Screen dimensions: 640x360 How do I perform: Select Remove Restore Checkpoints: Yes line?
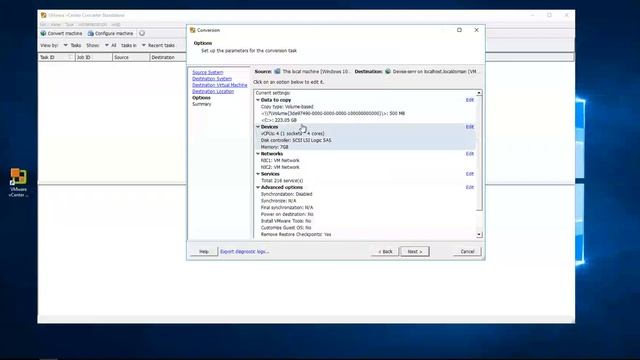[296, 234]
